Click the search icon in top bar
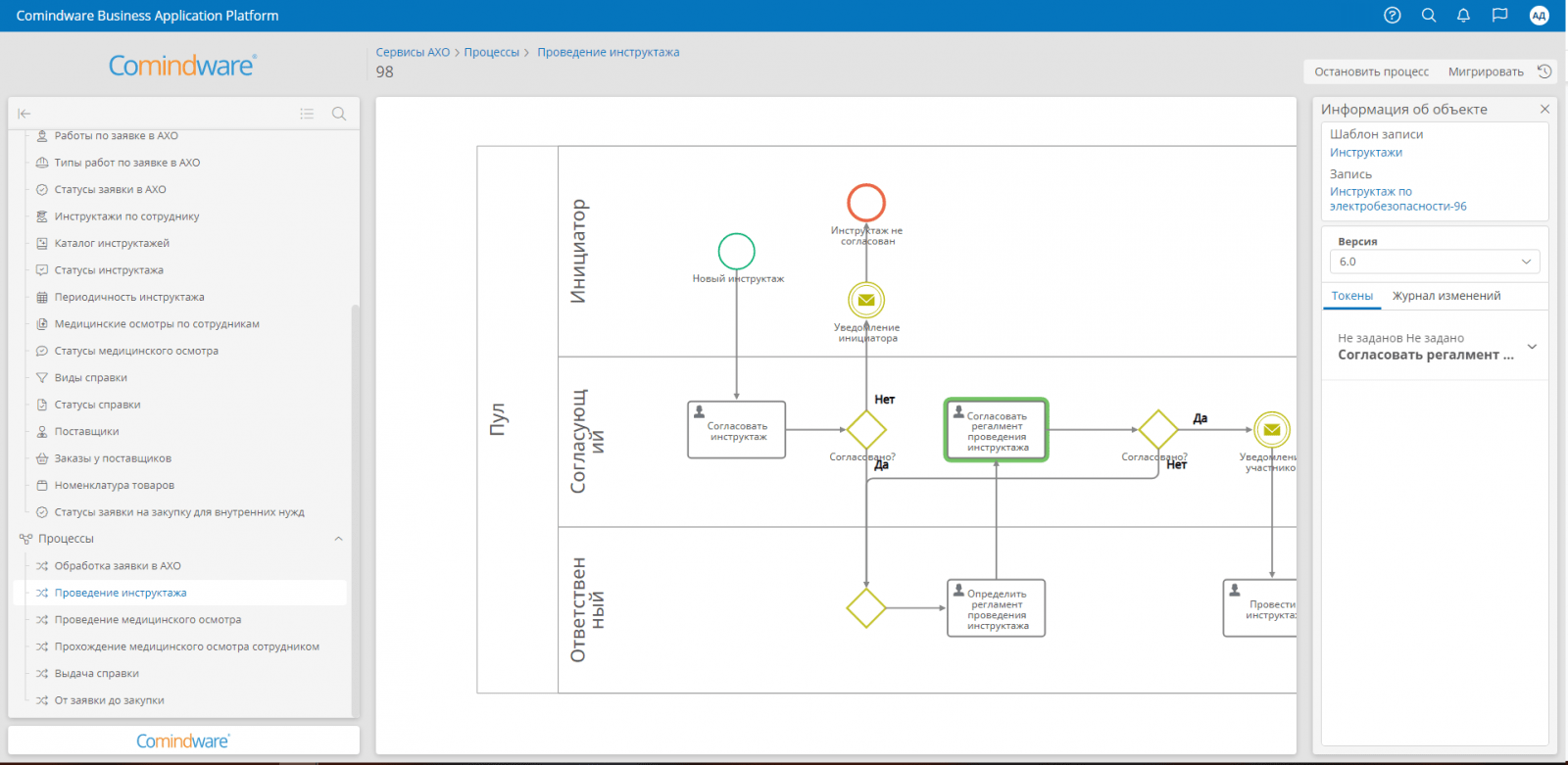1568x765 pixels. click(x=1428, y=16)
